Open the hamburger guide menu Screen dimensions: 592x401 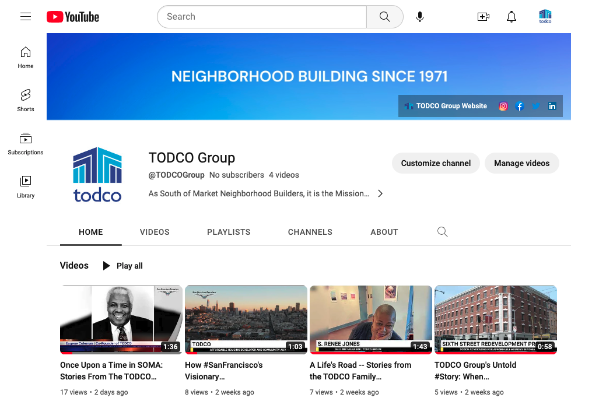[26, 16]
